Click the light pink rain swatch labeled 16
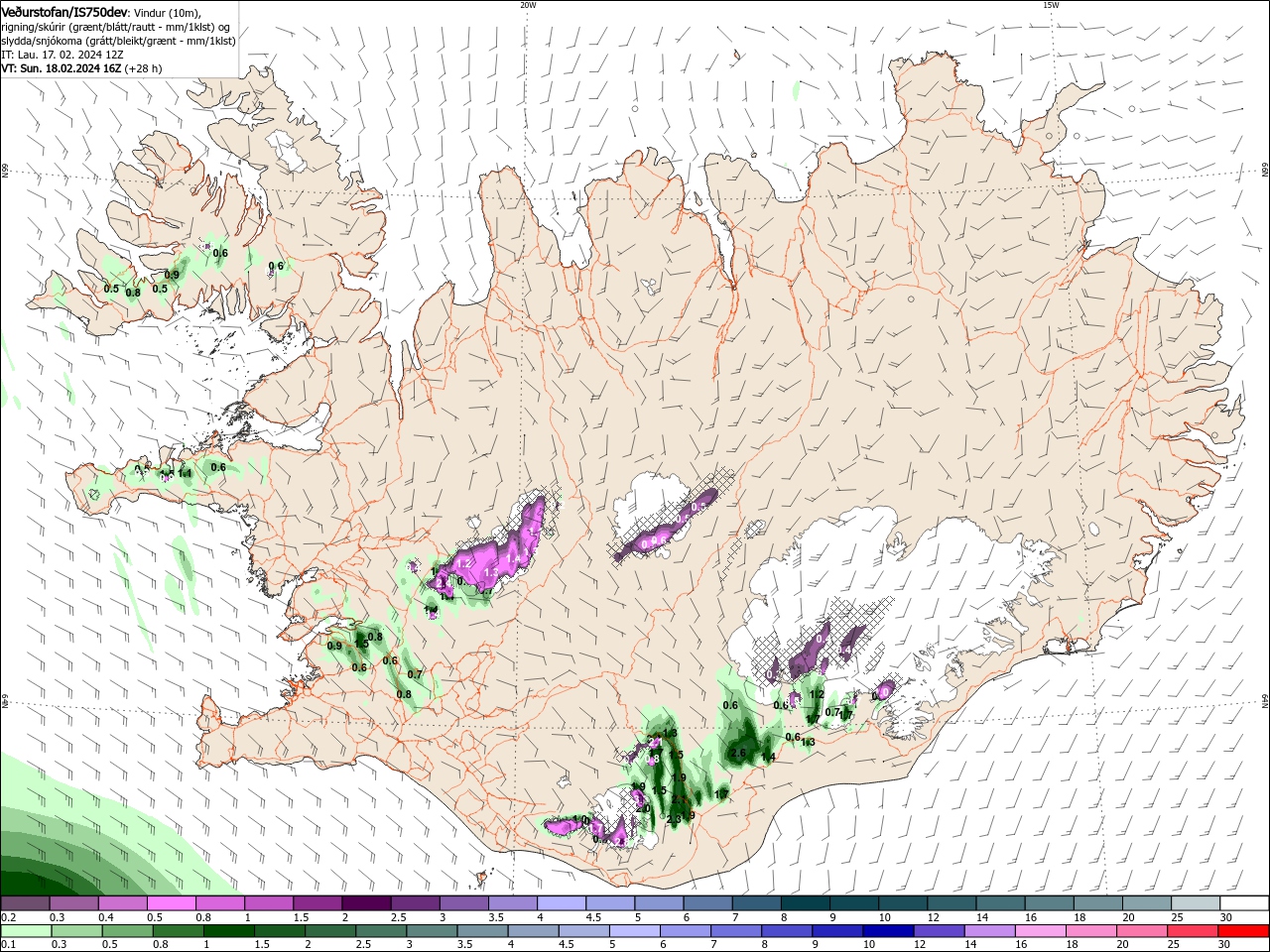The width and height of the screenshot is (1270, 952). click(x=1038, y=931)
